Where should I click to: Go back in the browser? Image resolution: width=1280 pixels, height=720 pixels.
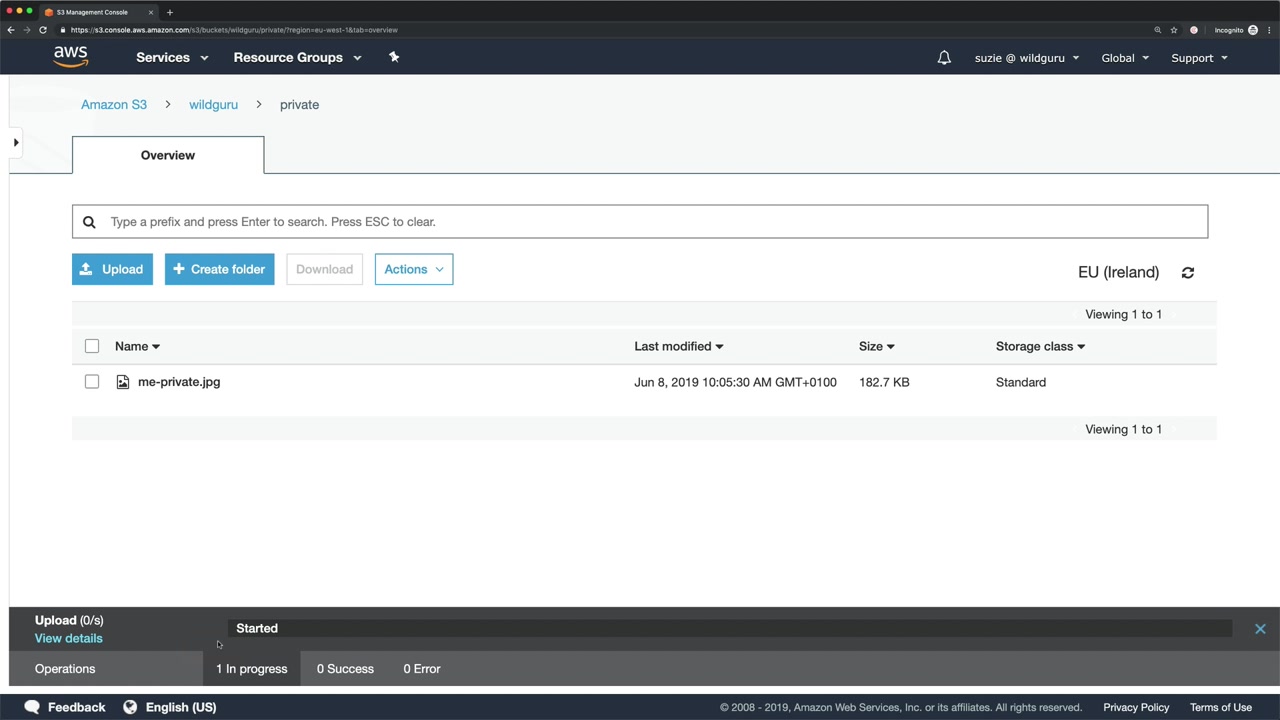(x=11, y=30)
